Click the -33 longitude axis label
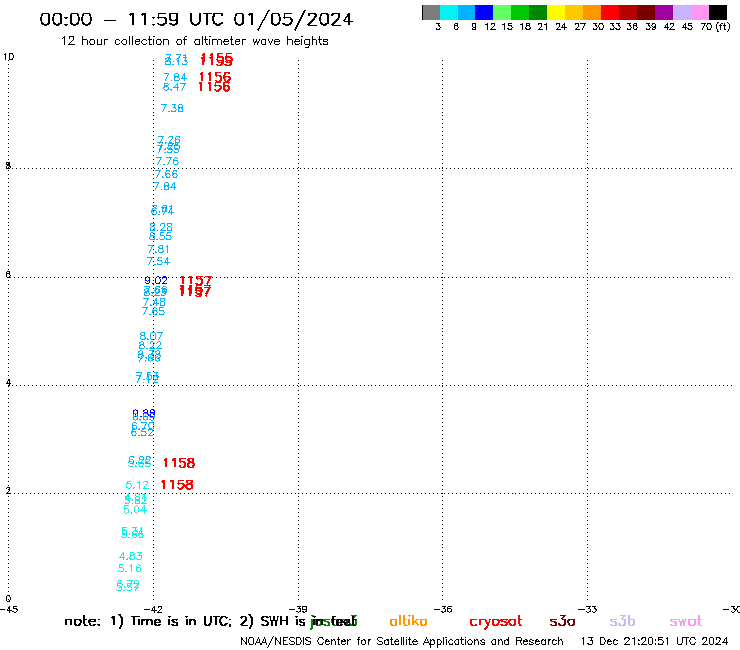Screen dimensions: 740x650 point(588,610)
